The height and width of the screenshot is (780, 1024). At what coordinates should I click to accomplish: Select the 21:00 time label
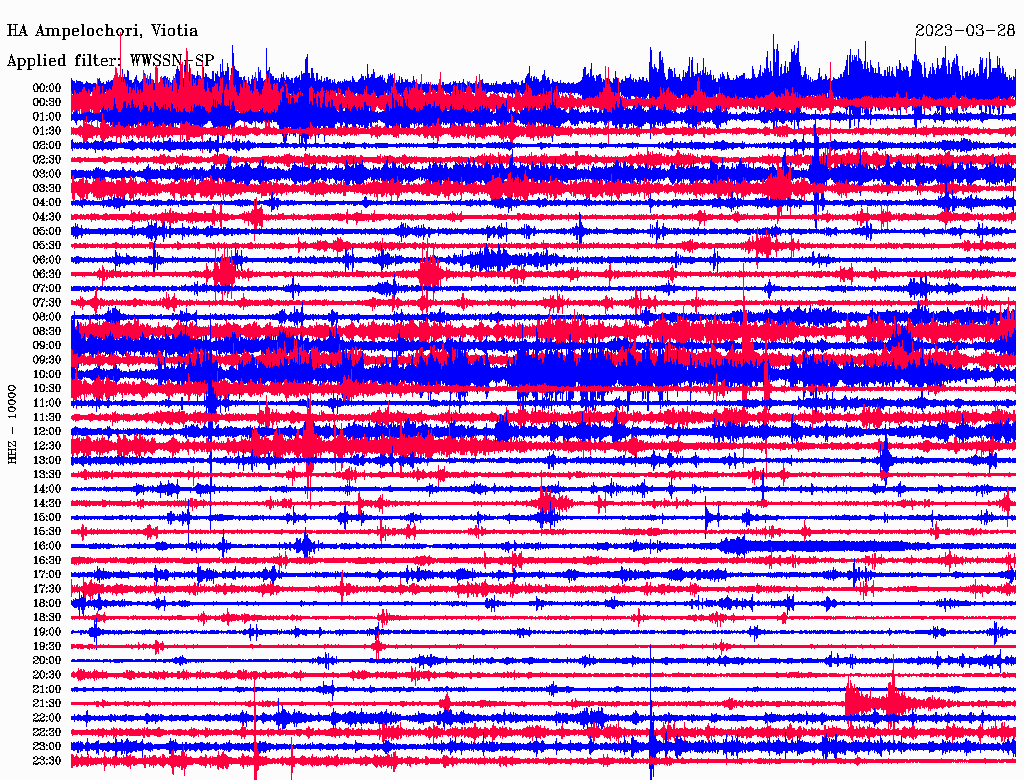47,689
